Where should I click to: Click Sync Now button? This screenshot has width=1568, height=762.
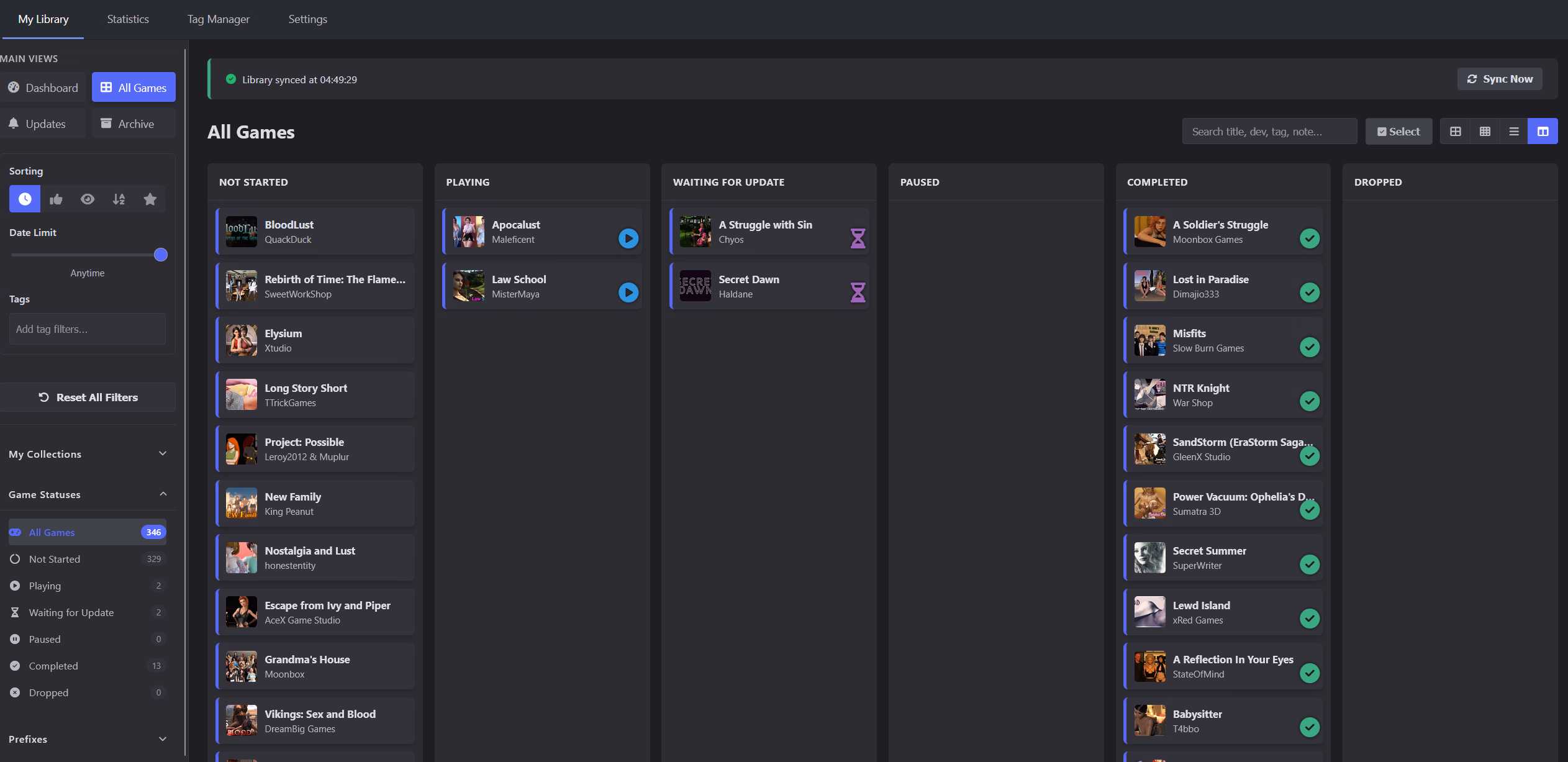point(1500,79)
